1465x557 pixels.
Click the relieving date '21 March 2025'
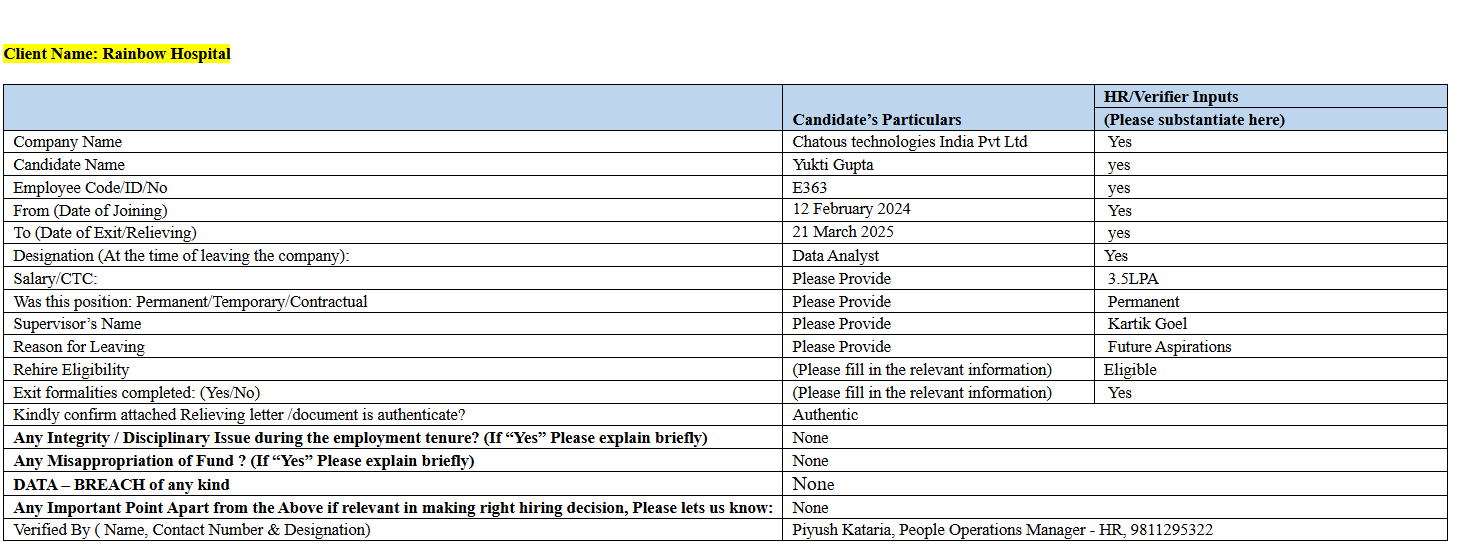coord(843,232)
